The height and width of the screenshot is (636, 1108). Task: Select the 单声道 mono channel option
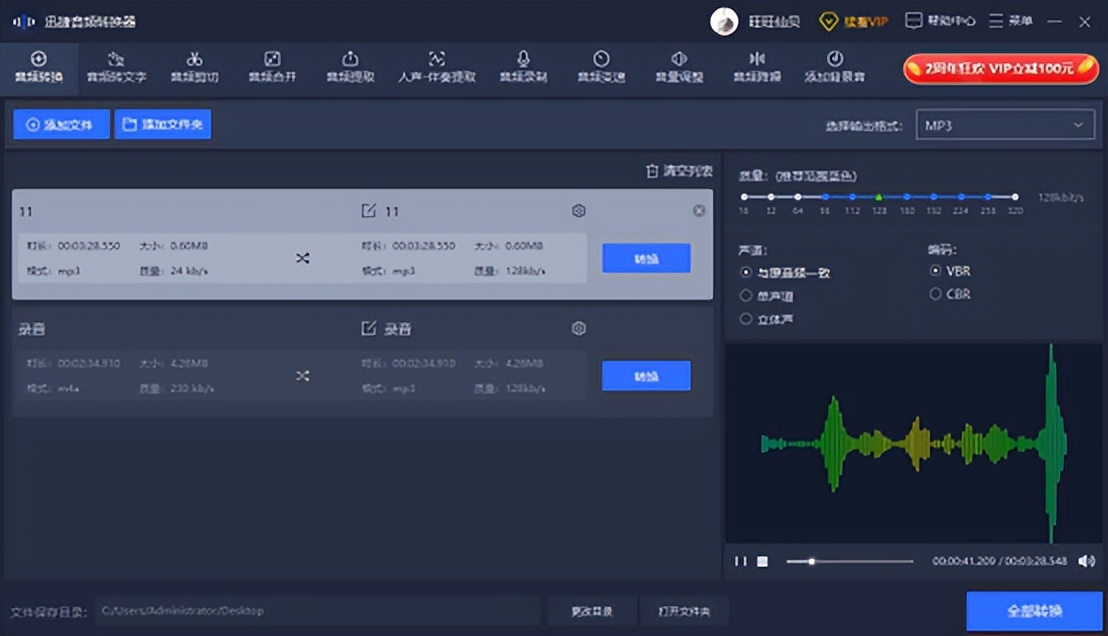746,293
